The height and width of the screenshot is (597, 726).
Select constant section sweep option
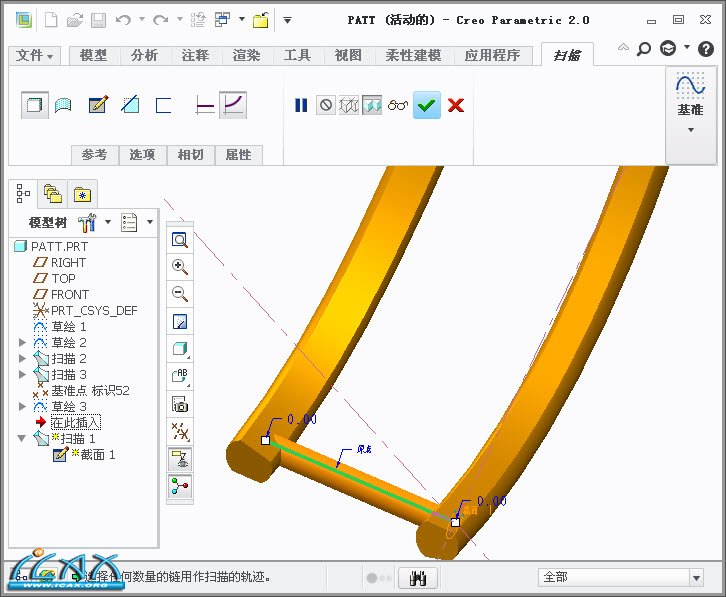point(205,105)
